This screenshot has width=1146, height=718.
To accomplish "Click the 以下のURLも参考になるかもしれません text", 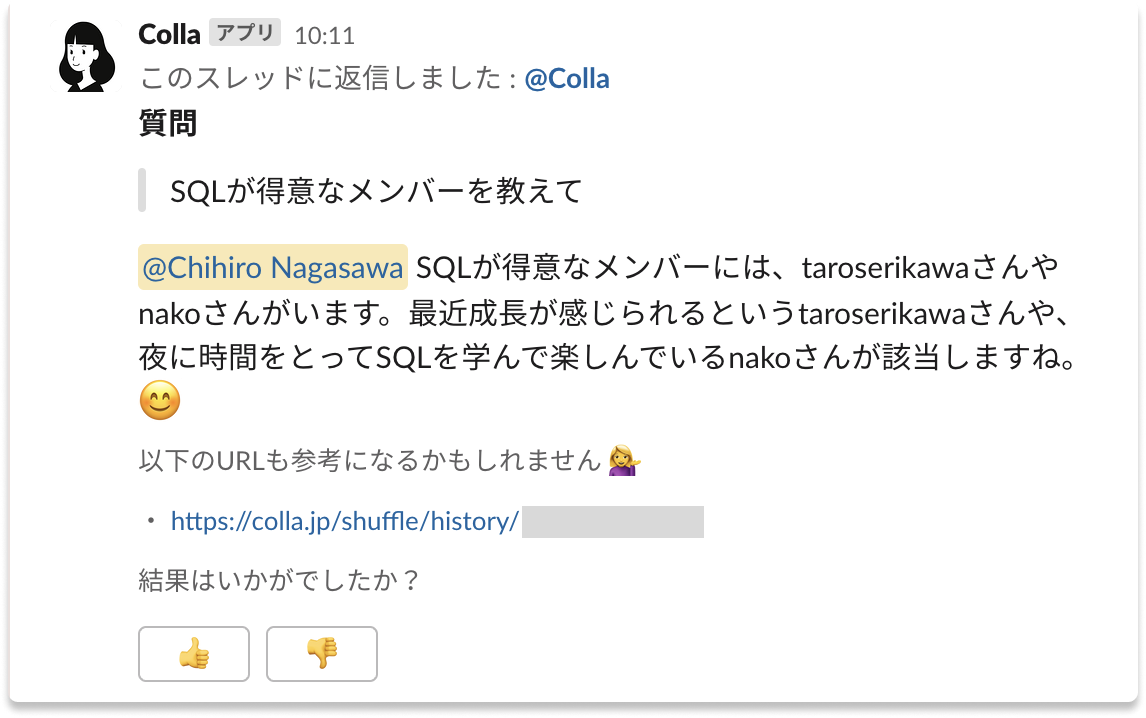I will click(372, 461).
